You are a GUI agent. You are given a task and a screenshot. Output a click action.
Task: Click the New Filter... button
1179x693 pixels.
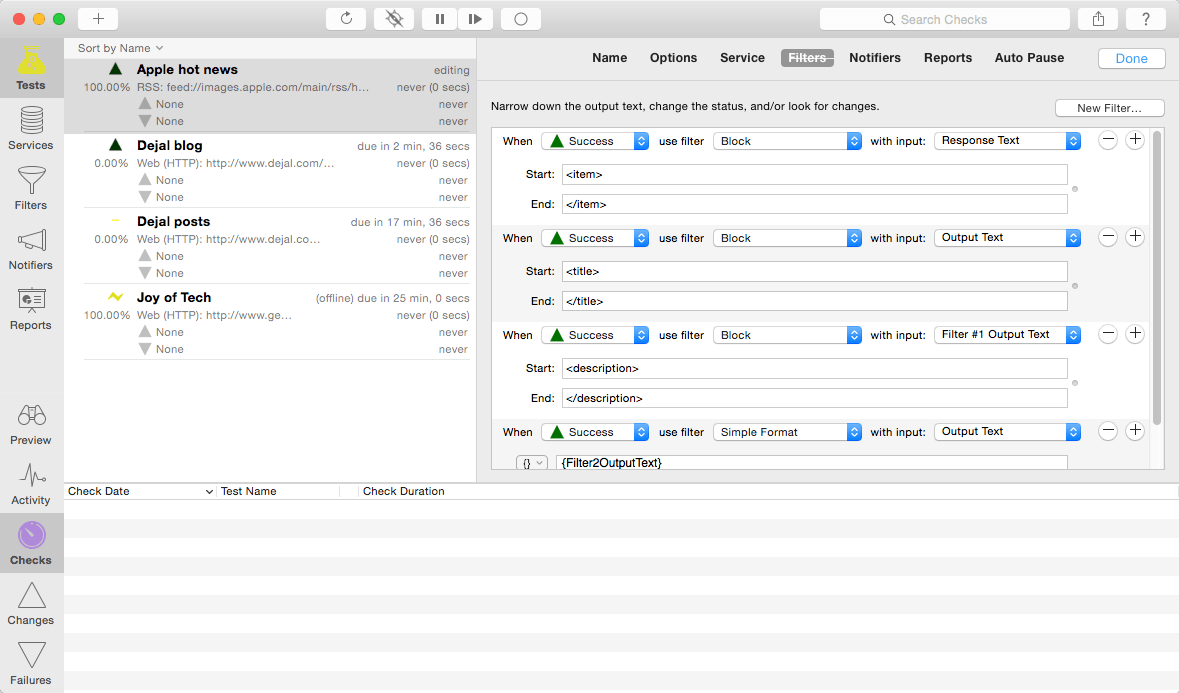[1109, 108]
